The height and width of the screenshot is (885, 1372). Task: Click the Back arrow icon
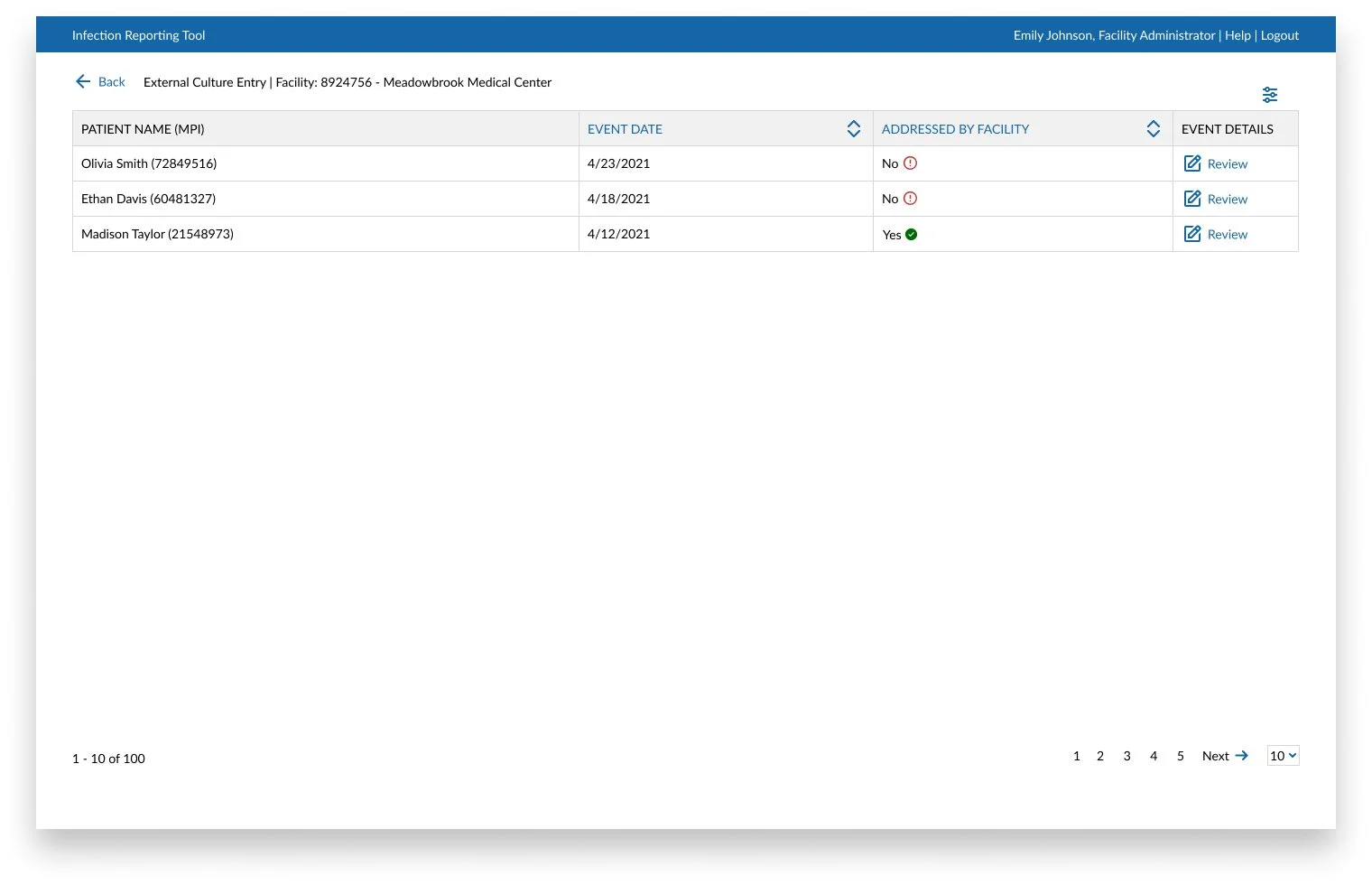pyautogui.click(x=83, y=81)
